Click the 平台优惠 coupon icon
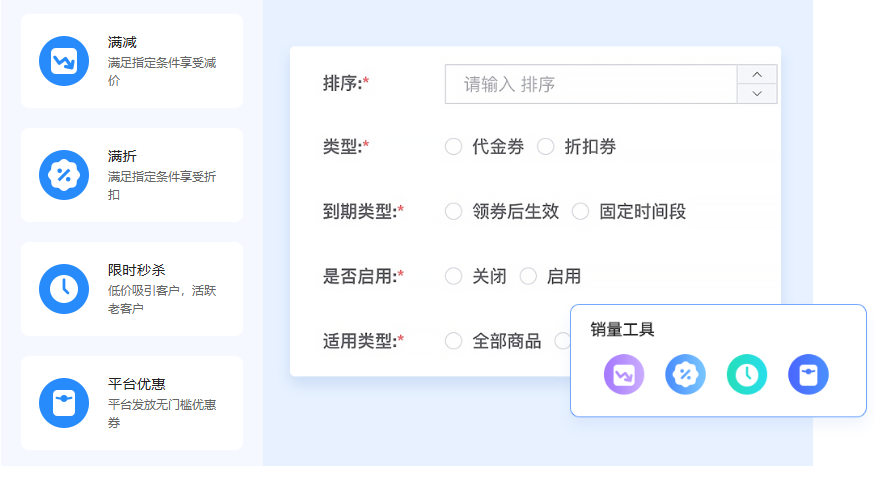 (x=64, y=403)
